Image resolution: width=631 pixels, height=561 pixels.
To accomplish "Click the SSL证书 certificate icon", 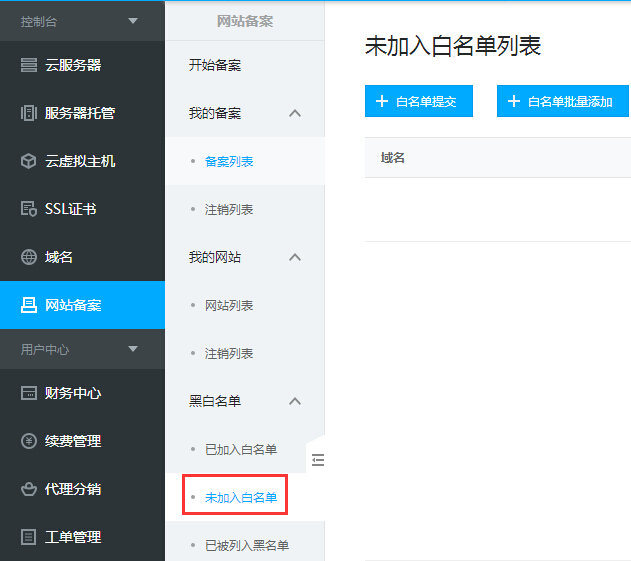I will tap(29, 209).
